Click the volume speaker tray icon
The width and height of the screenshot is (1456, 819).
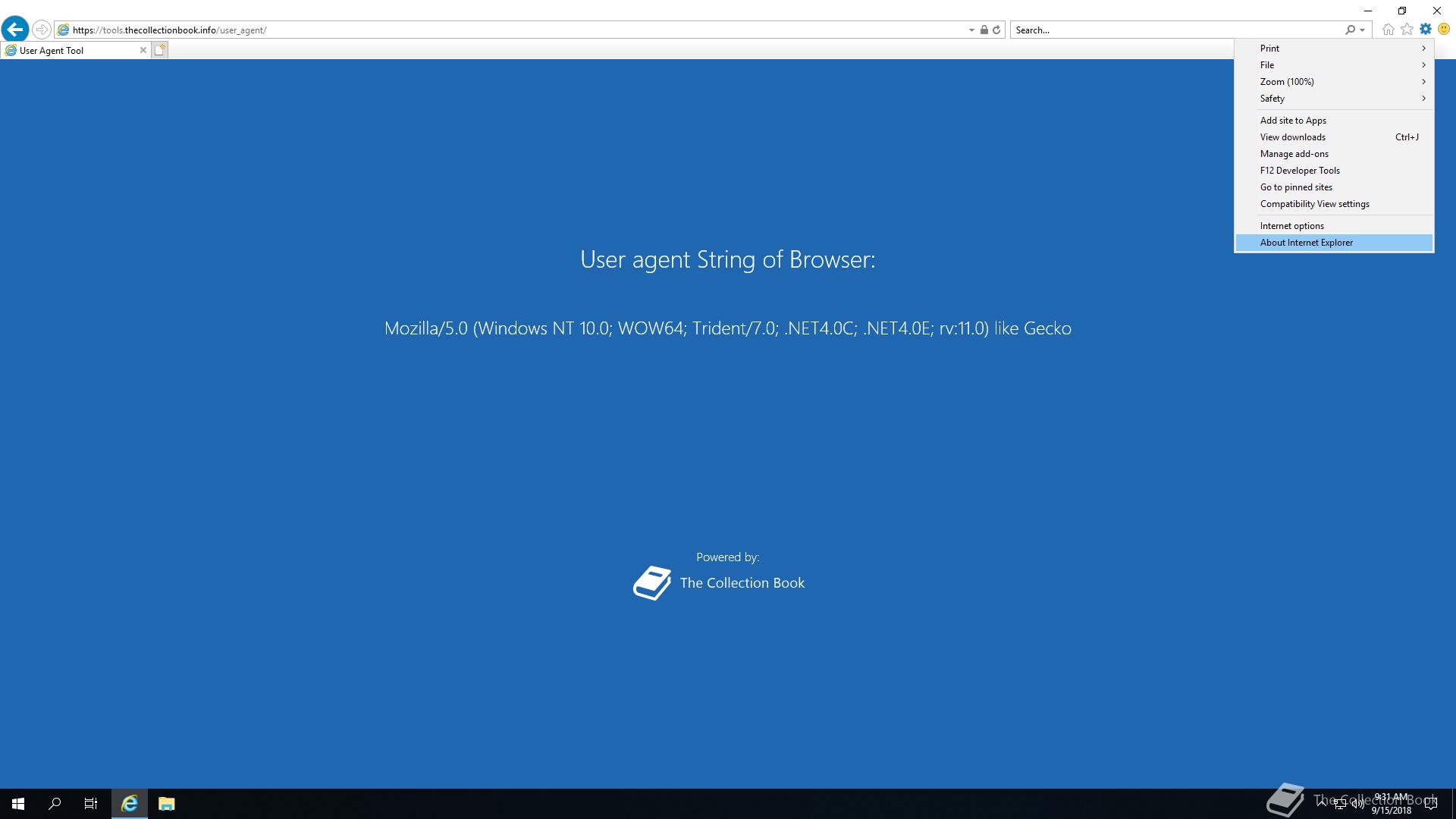tap(1357, 804)
